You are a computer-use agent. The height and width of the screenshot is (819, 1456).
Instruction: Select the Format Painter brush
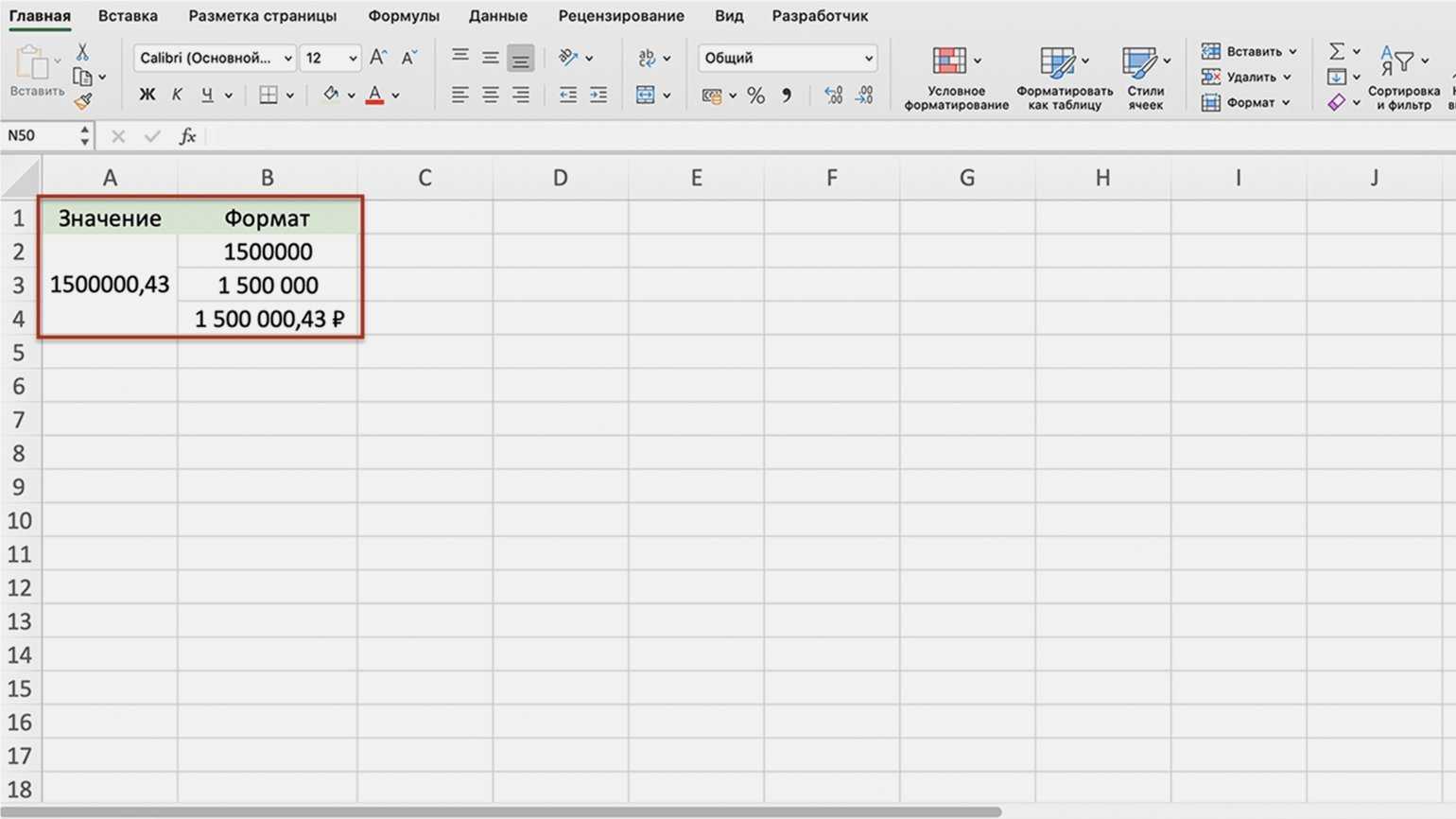tap(83, 101)
